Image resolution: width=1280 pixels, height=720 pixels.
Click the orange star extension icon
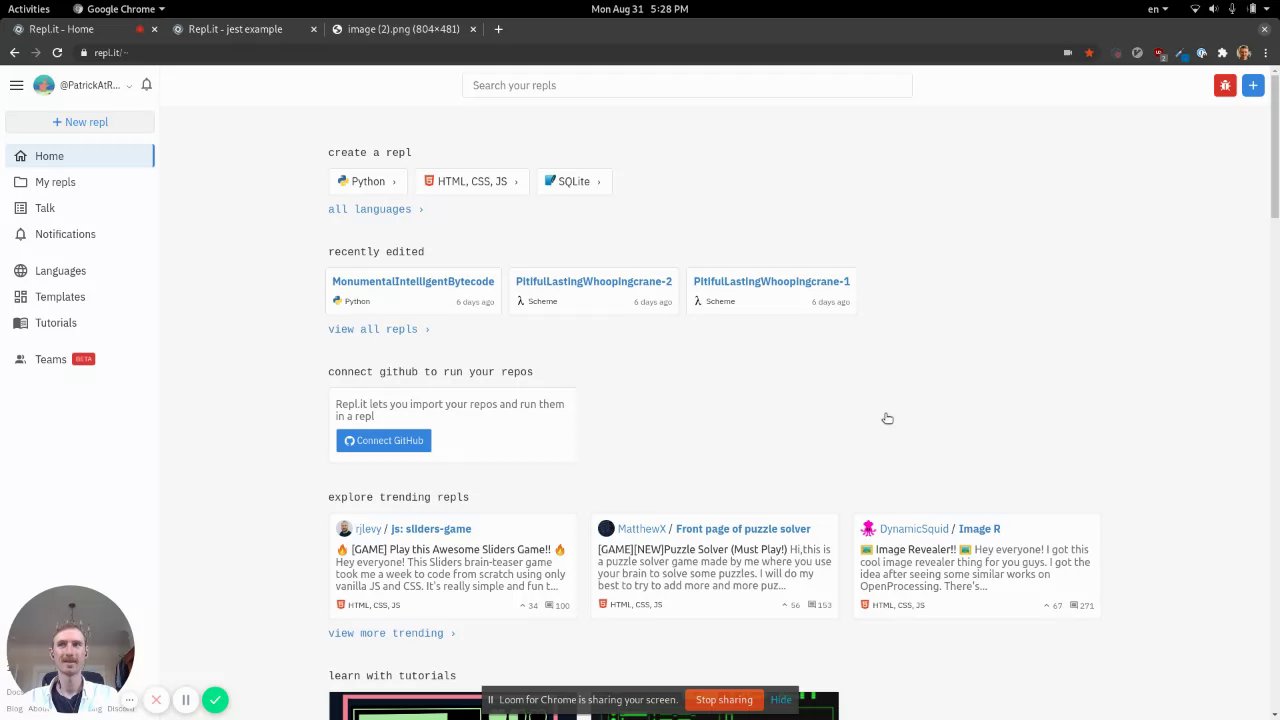(1089, 53)
